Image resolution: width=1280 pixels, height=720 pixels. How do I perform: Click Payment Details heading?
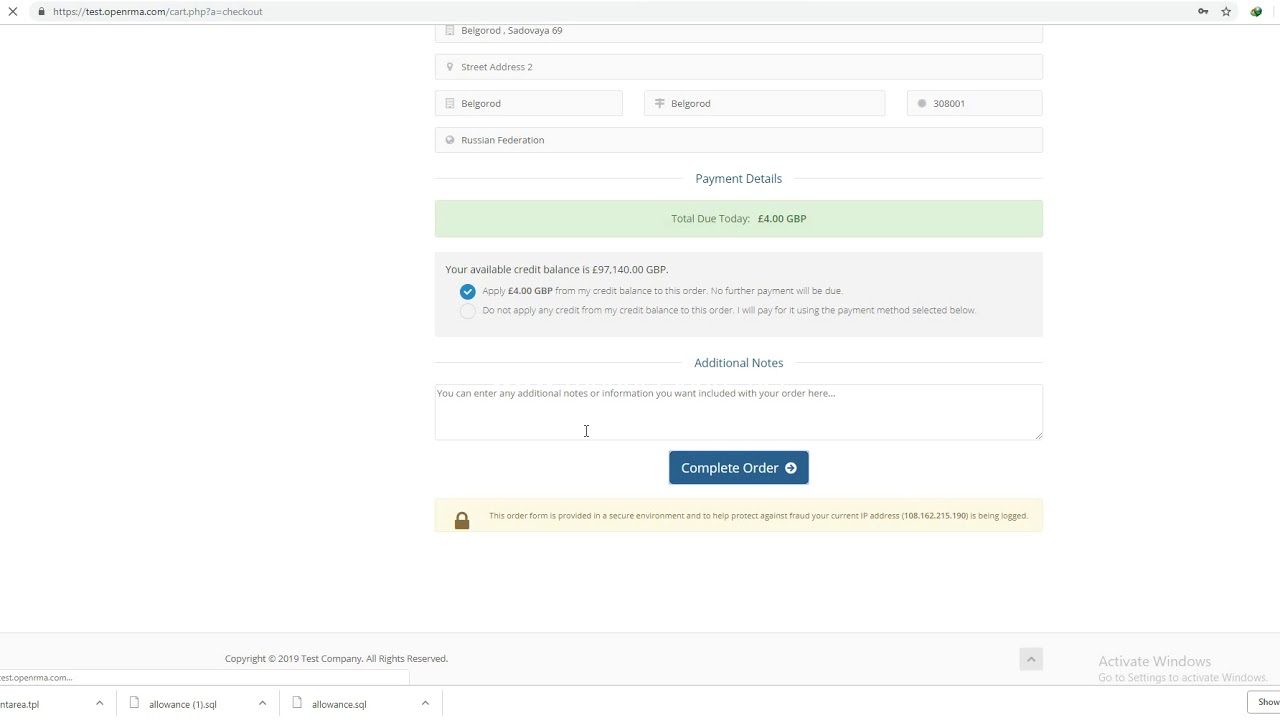click(x=739, y=179)
